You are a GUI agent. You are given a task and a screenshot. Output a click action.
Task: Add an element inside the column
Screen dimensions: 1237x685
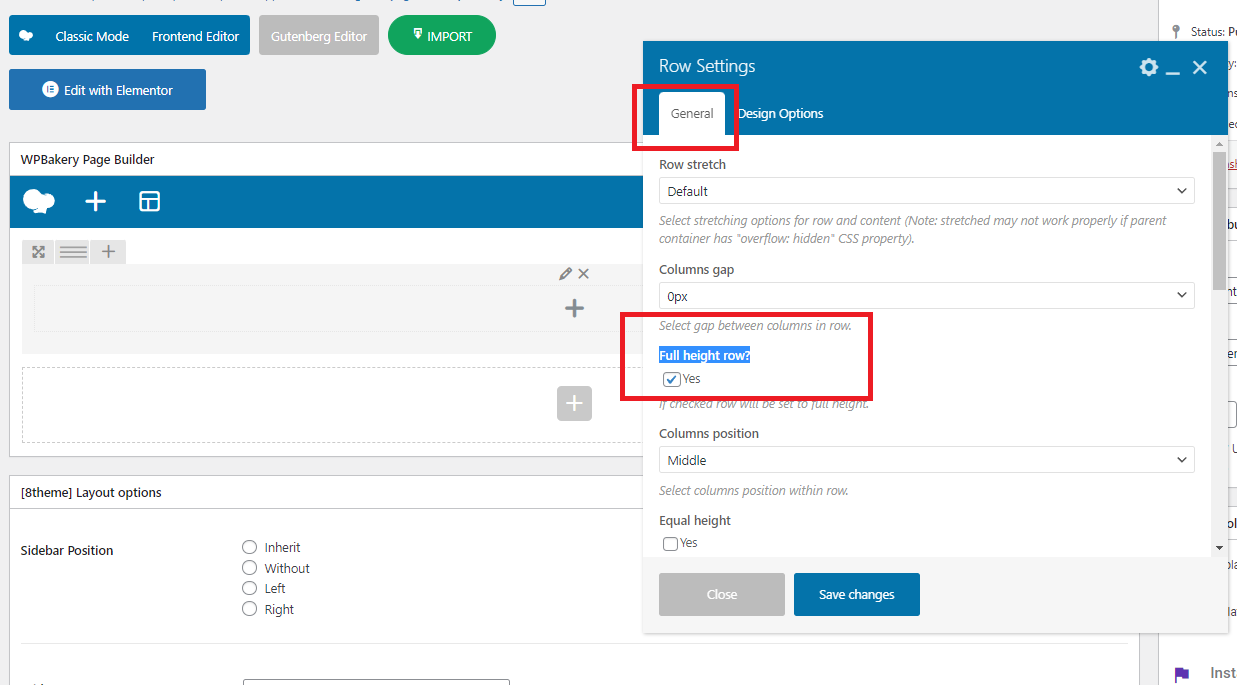pyautogui.click(x=574, y=308)
